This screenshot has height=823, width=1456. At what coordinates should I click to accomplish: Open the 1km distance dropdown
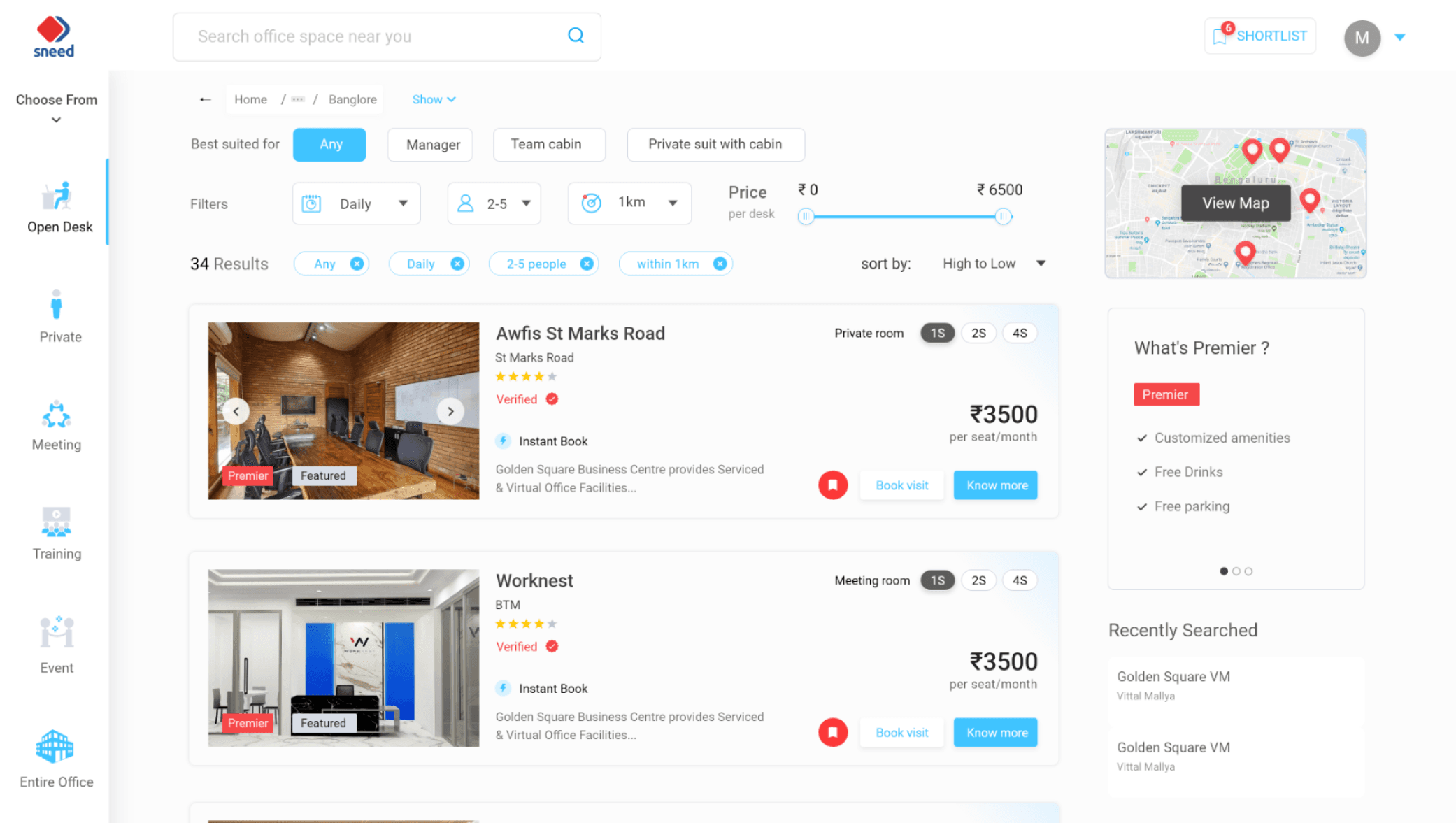coord(629,203)
